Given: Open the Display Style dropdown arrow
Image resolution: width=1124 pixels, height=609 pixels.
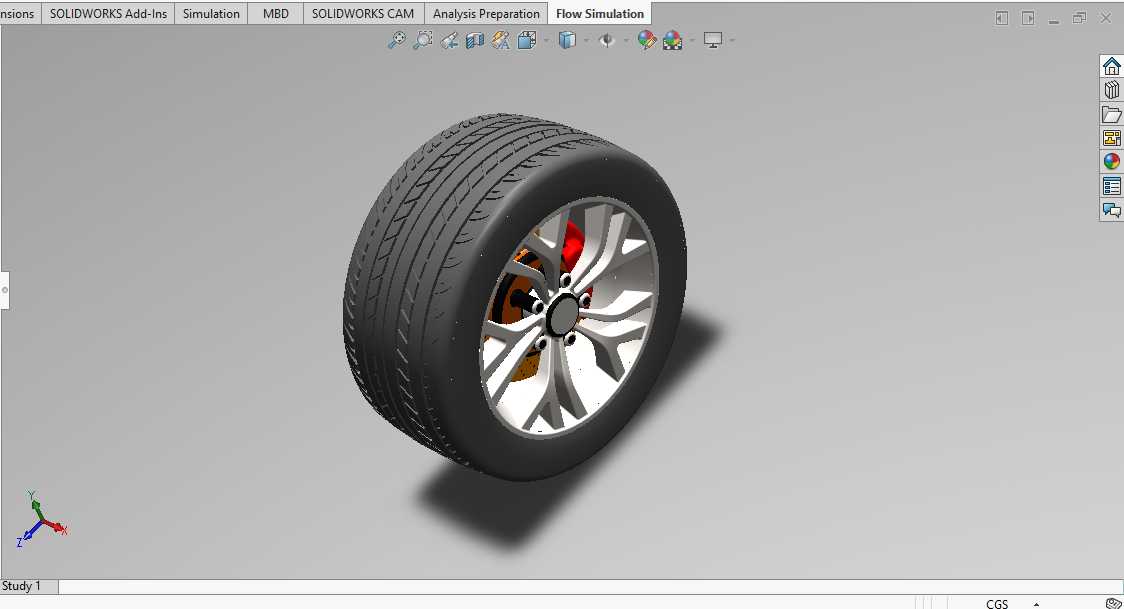Looking at the screenshot, I should point(586,41).
